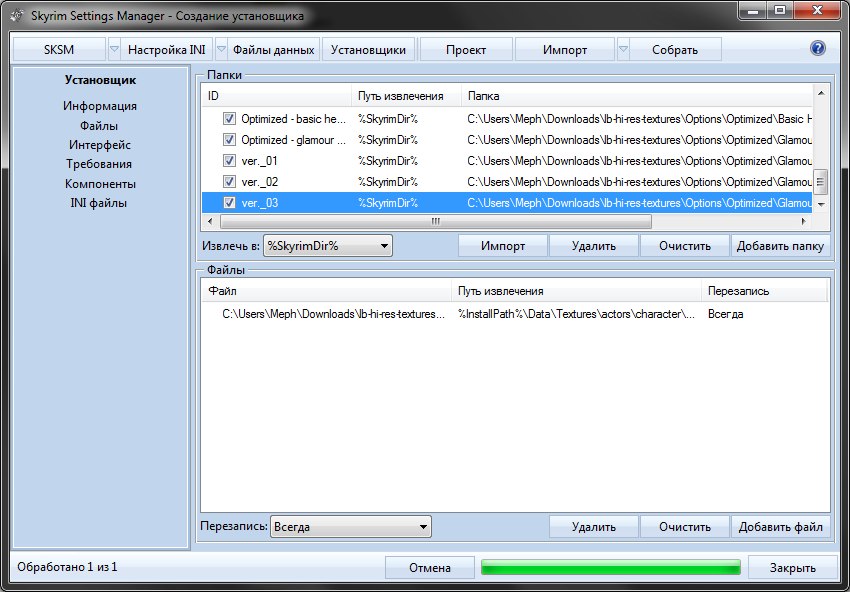Select Компоненты in the sidebar
The height and width of the screenshot is (592, 850).
point(100,184)
